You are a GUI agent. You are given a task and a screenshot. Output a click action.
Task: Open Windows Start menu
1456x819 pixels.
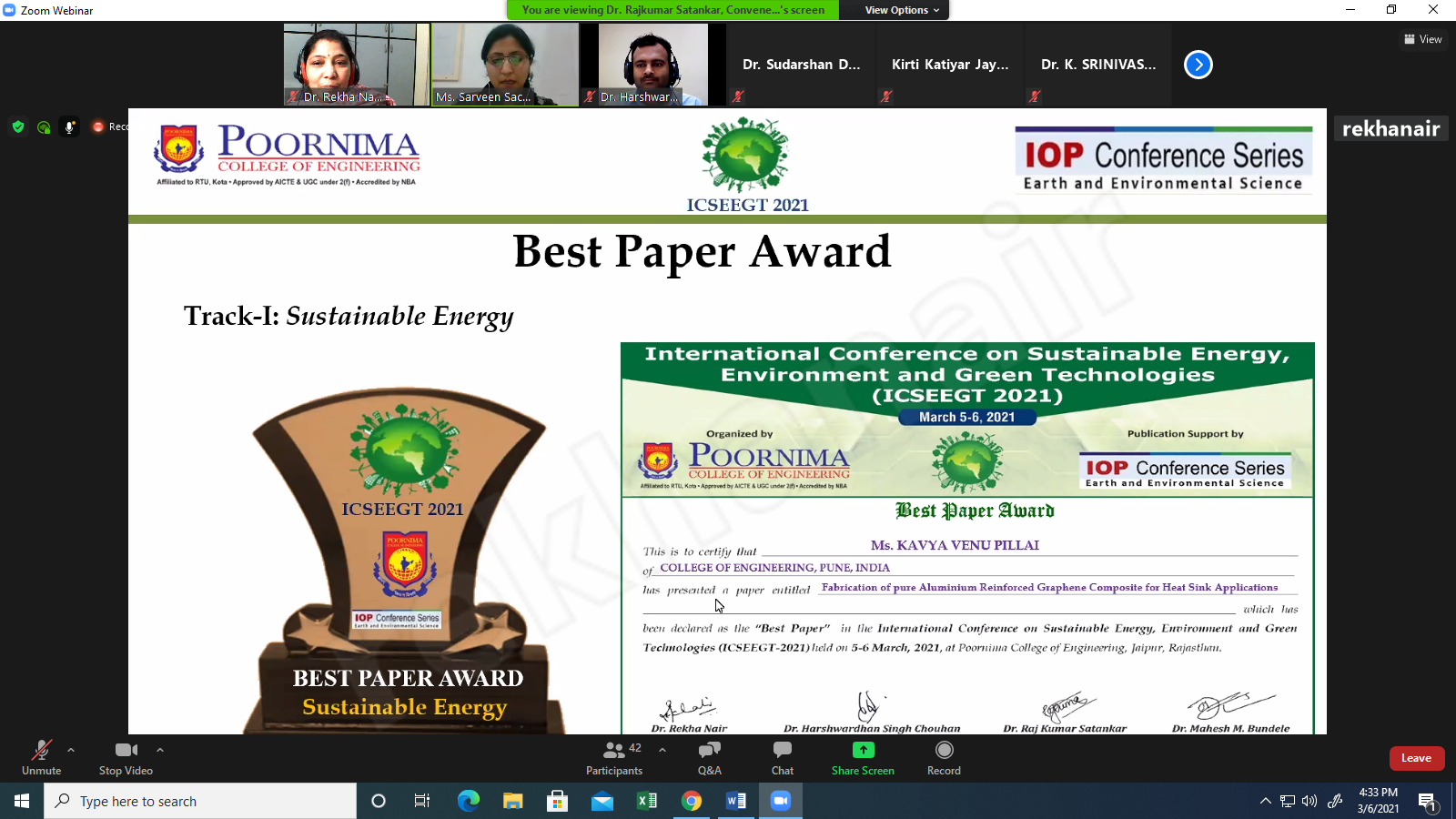(x=22, y=801)
